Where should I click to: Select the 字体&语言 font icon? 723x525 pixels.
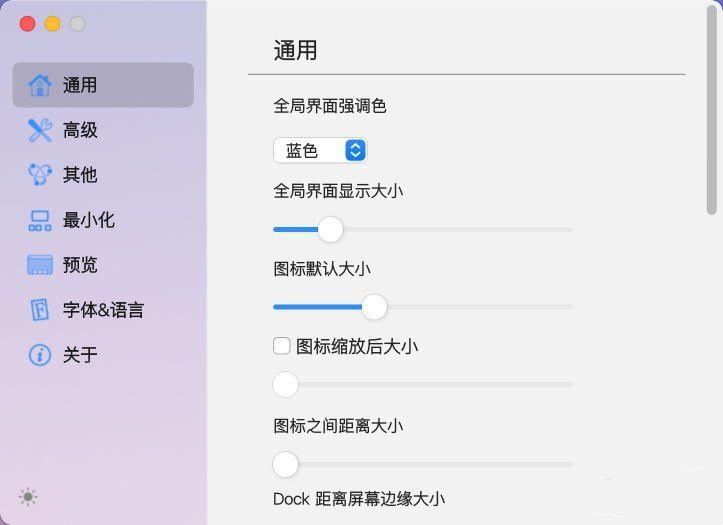coord(40,310)
